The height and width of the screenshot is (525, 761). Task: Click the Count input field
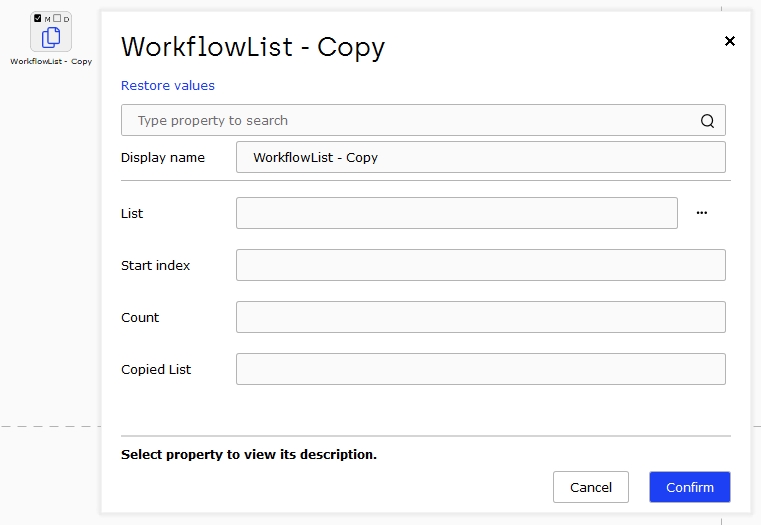480,317
